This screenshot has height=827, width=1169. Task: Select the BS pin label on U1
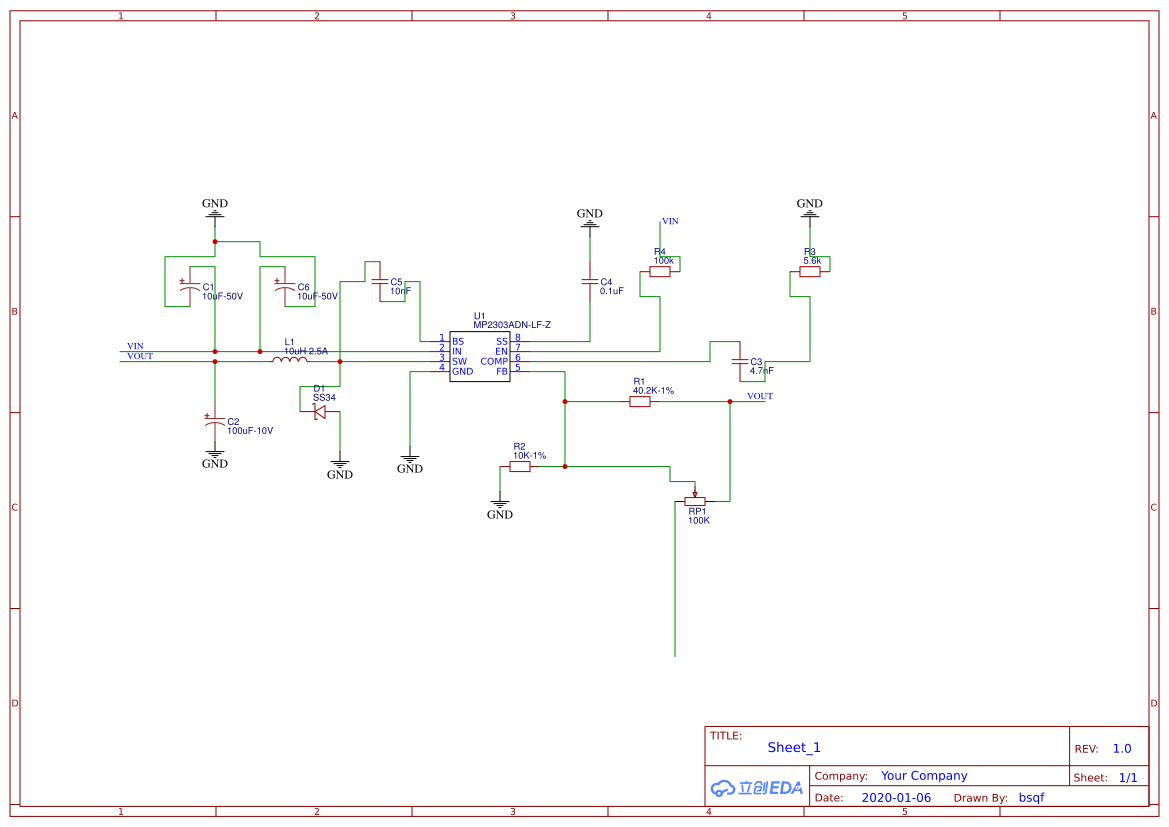tap(458, 342)
